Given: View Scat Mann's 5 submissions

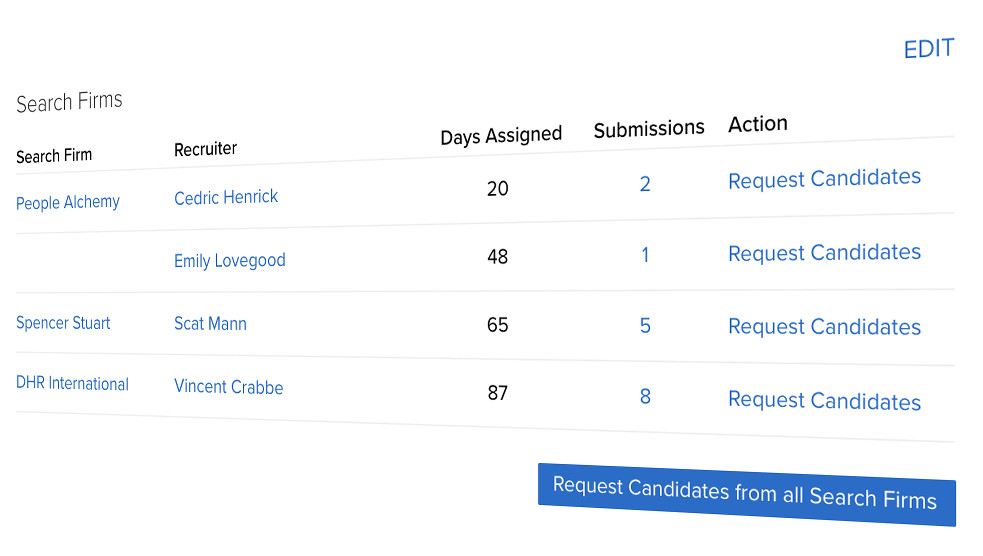Looking at the screenshot, I should click(x=645, y=325).
